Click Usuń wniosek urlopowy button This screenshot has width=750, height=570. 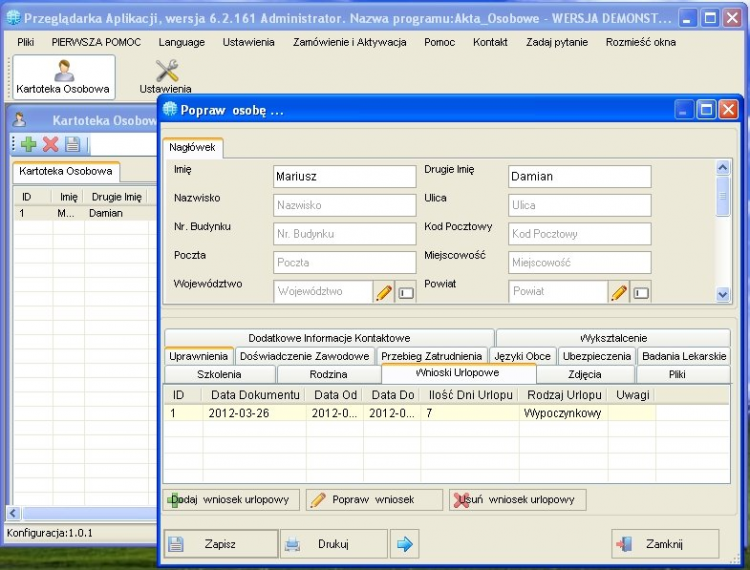pyautogui.click(x=517, y=500)
